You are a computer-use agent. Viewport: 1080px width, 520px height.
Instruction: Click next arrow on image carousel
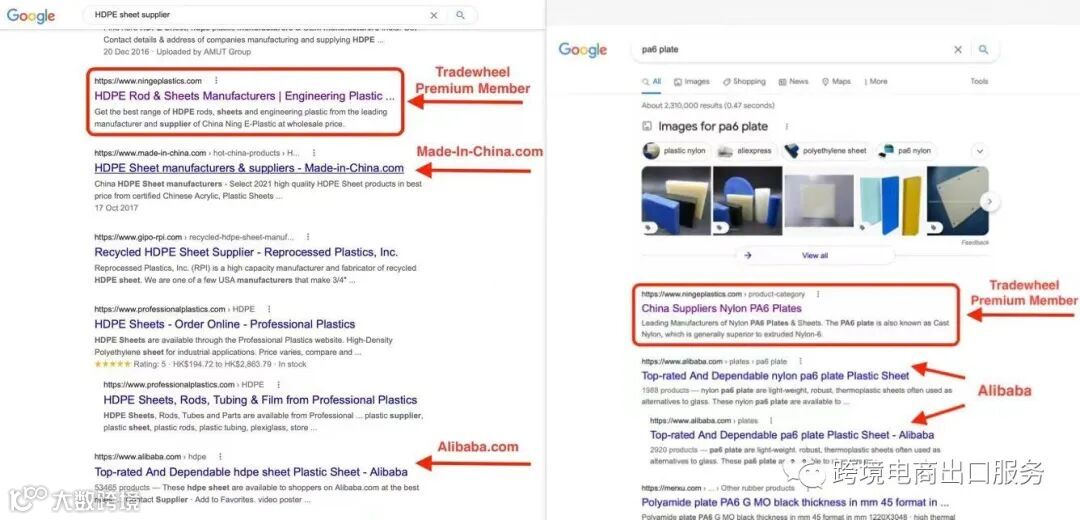990,202
